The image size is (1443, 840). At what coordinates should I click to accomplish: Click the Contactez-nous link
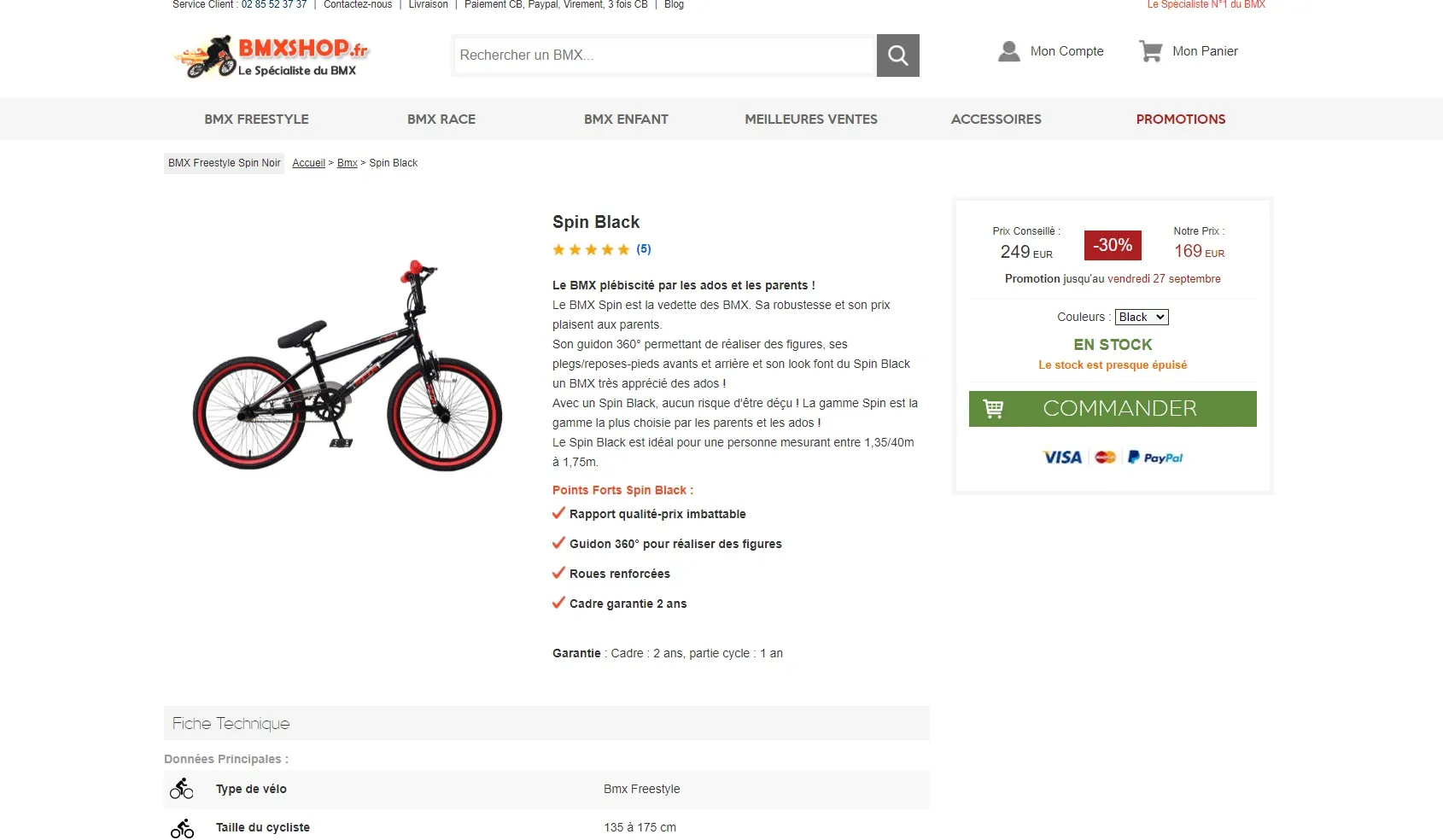[x=358, y=4]
